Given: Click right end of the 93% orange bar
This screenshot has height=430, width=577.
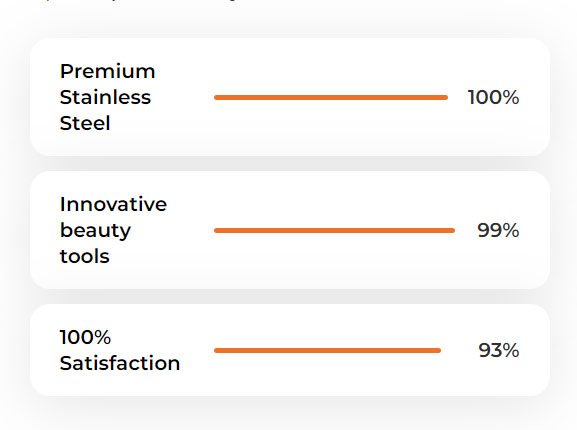Looking at the screenshot, I should click(438, 351).
